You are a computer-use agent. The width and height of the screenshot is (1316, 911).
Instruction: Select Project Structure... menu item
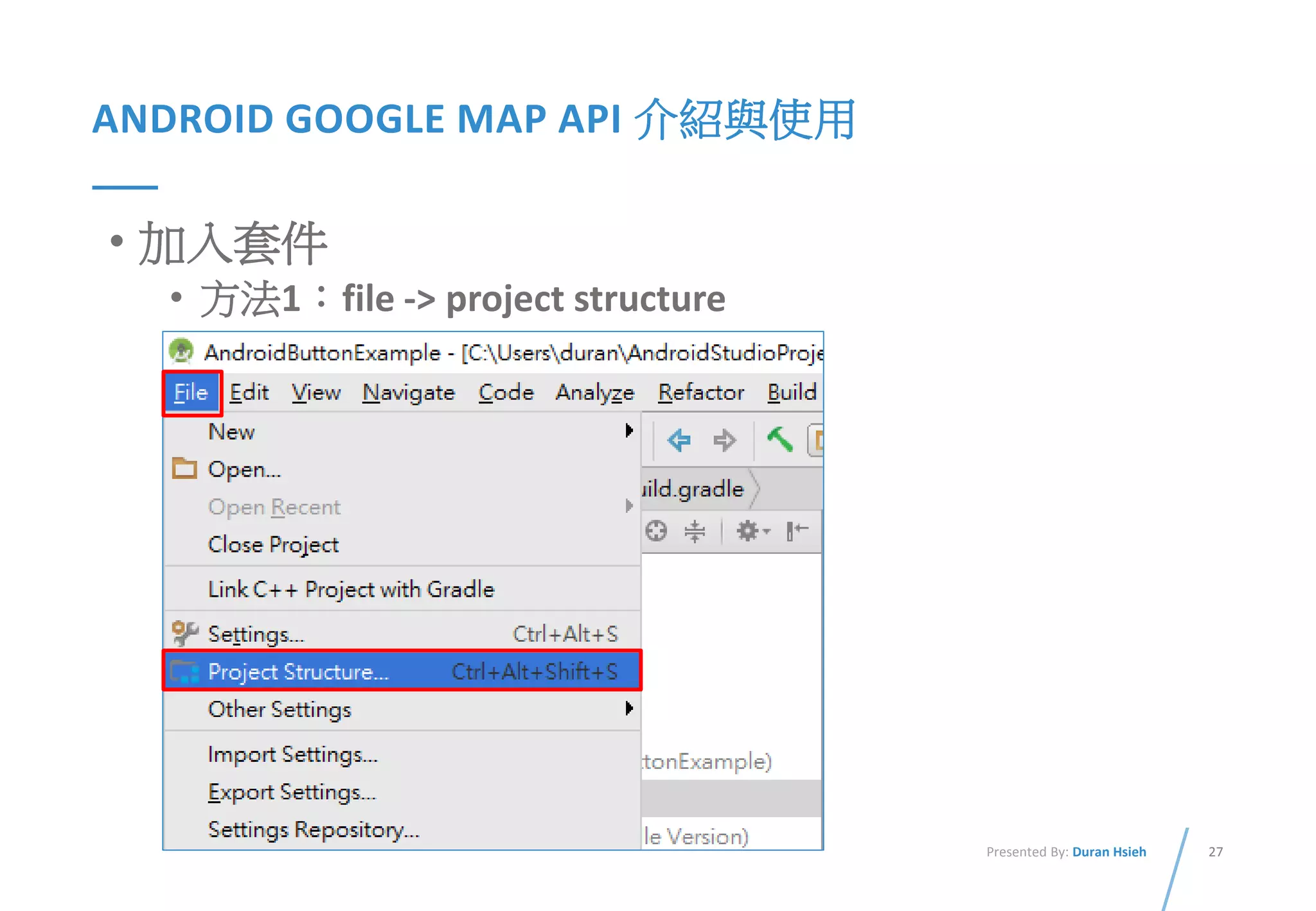coord(402,671)
